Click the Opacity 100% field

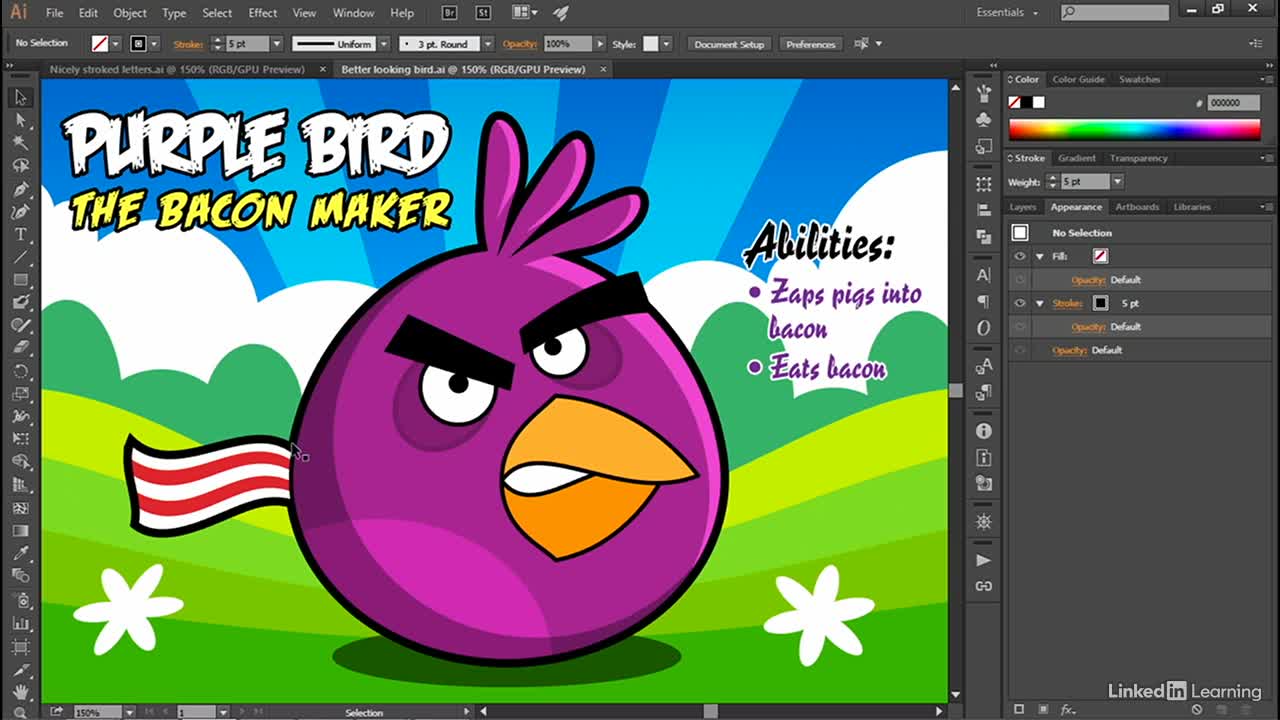tap(567, 44)
